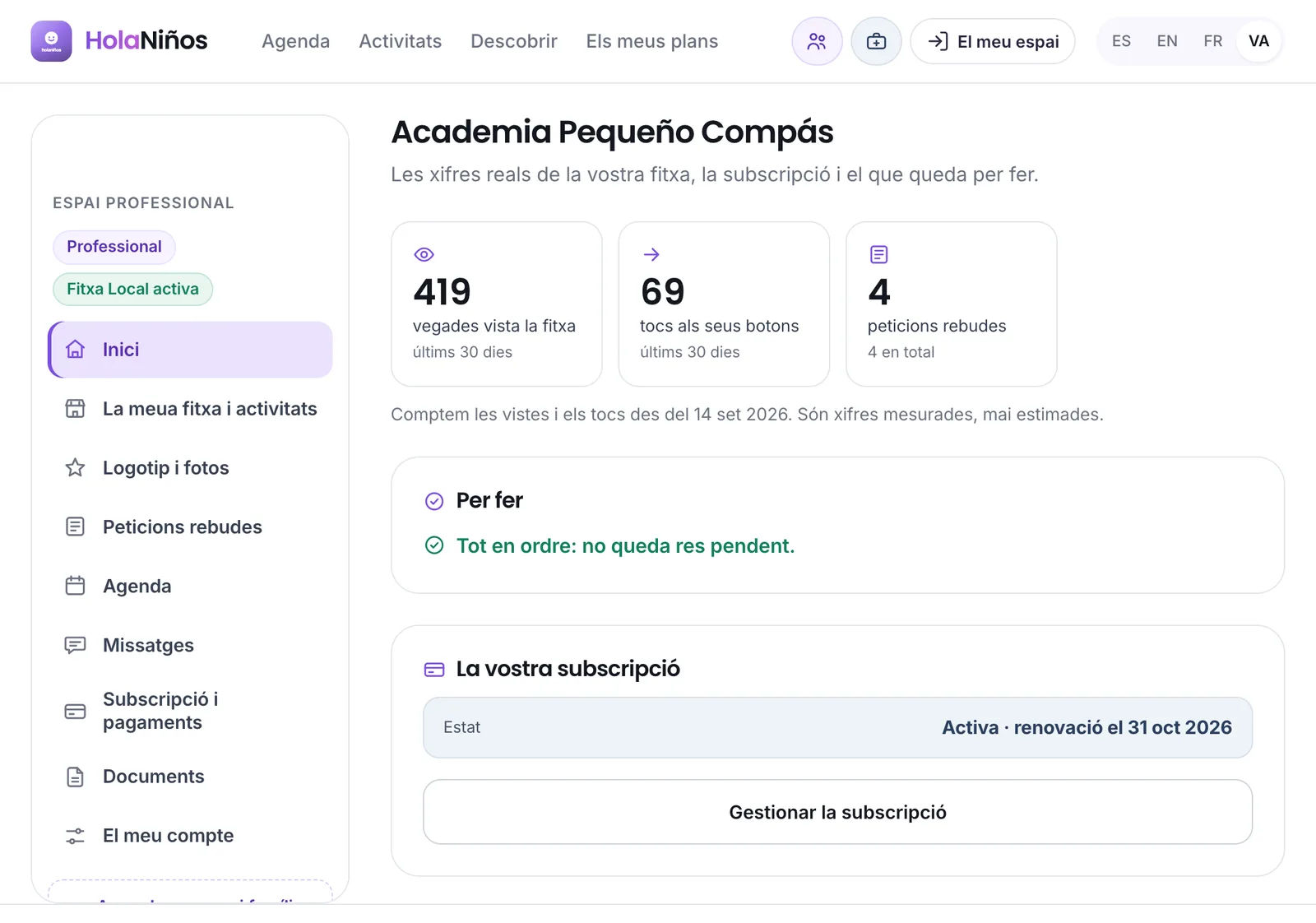Open Els meus plans in the top navigation
The width and height of the screenshot is (1316, 923).
652,41
